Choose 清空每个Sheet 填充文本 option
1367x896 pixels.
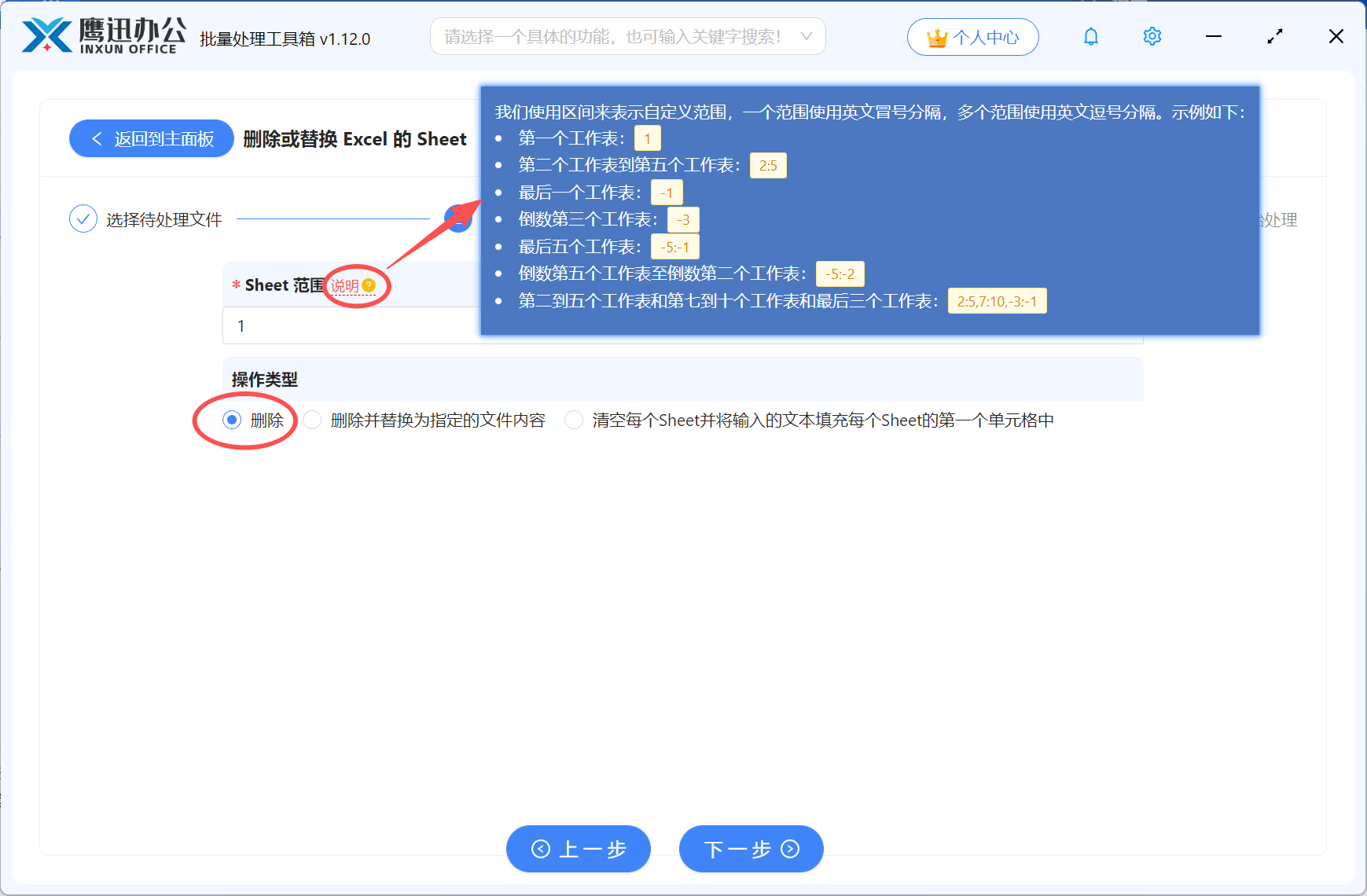(574, 420)
